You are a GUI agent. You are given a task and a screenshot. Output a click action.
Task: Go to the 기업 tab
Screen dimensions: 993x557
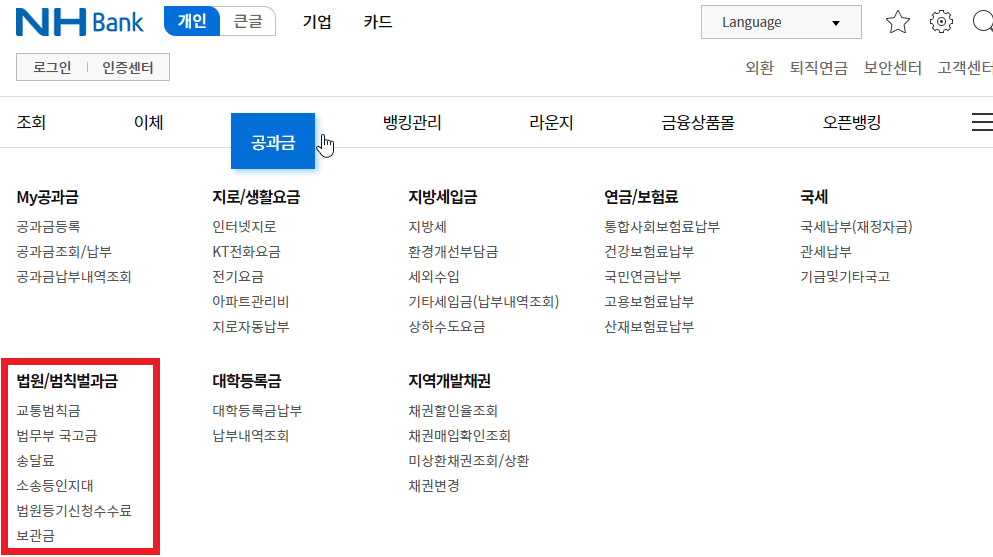(317, 22)
